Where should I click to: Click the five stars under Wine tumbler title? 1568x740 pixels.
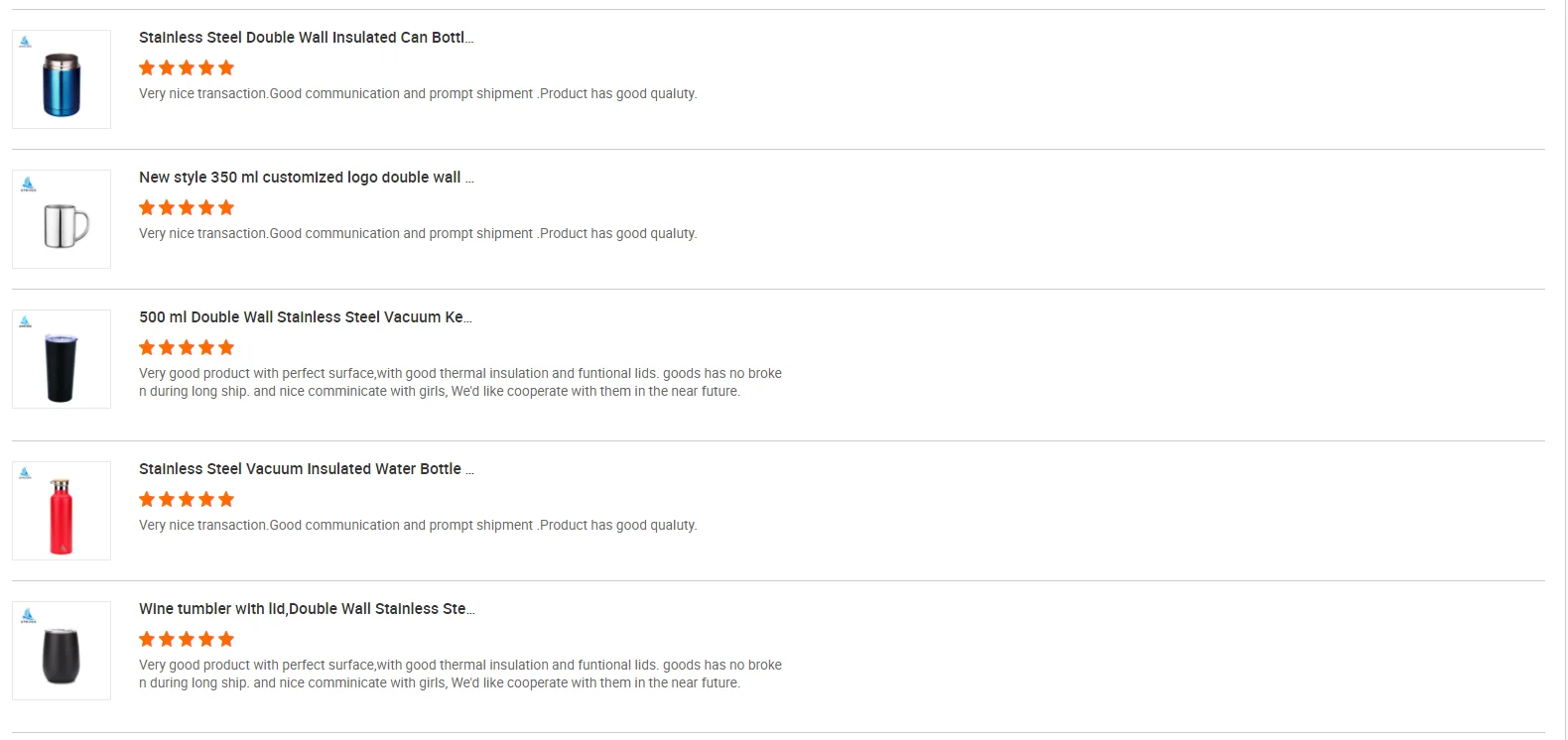[187, 640]
